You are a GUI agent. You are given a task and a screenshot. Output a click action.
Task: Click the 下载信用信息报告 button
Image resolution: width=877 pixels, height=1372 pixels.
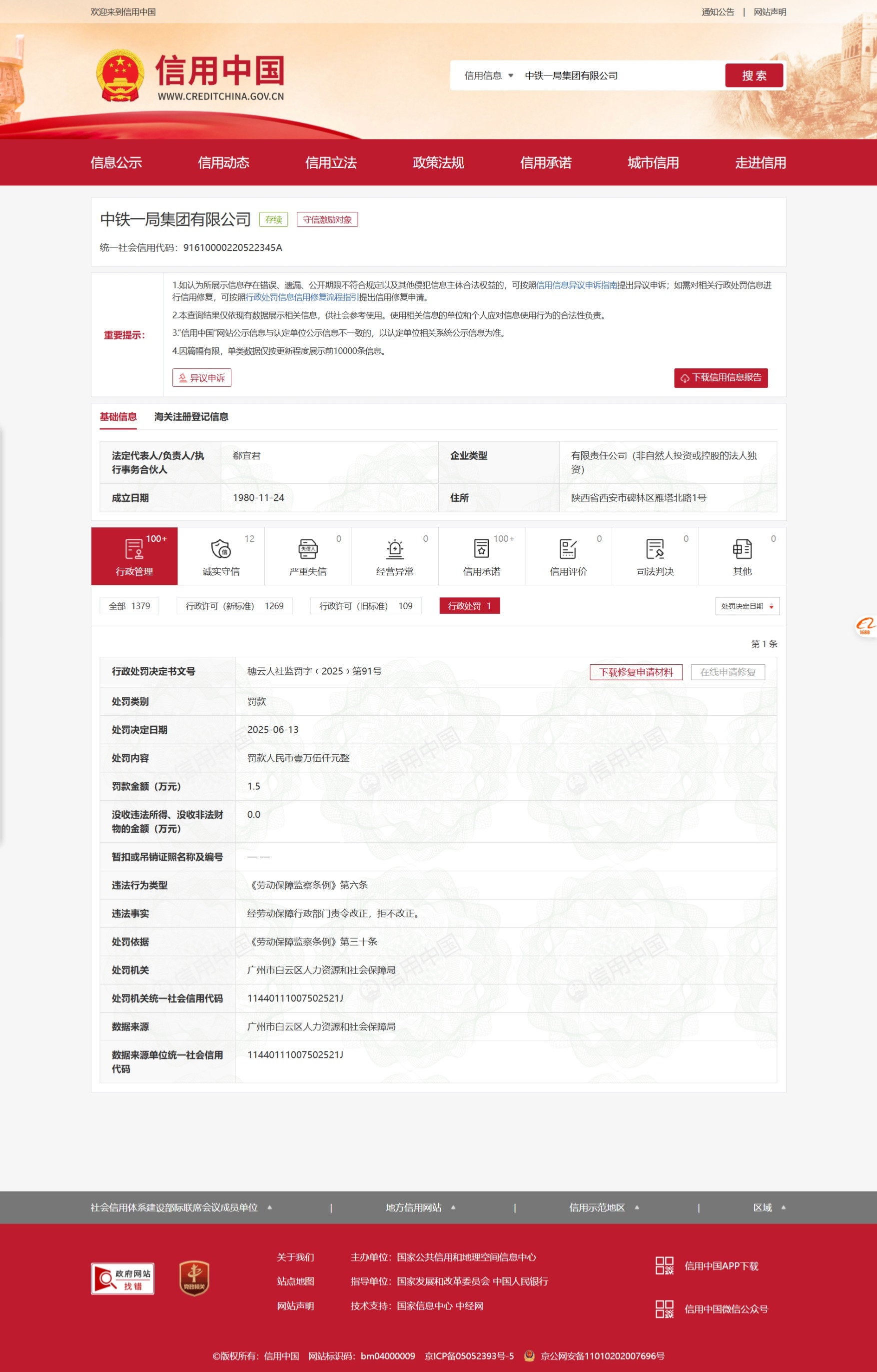[721, 378]
